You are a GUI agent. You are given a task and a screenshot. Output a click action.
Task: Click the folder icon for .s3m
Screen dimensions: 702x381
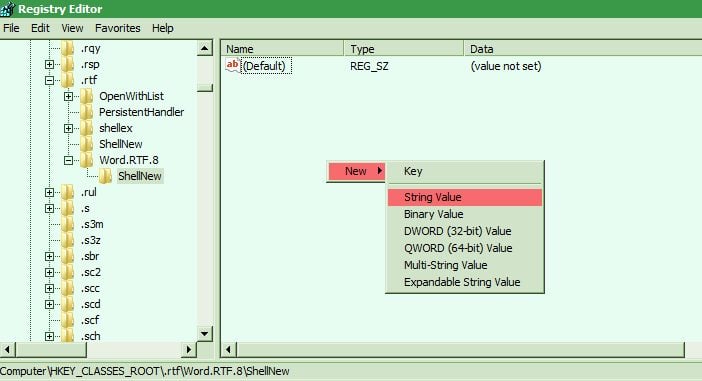coord(68,224)
